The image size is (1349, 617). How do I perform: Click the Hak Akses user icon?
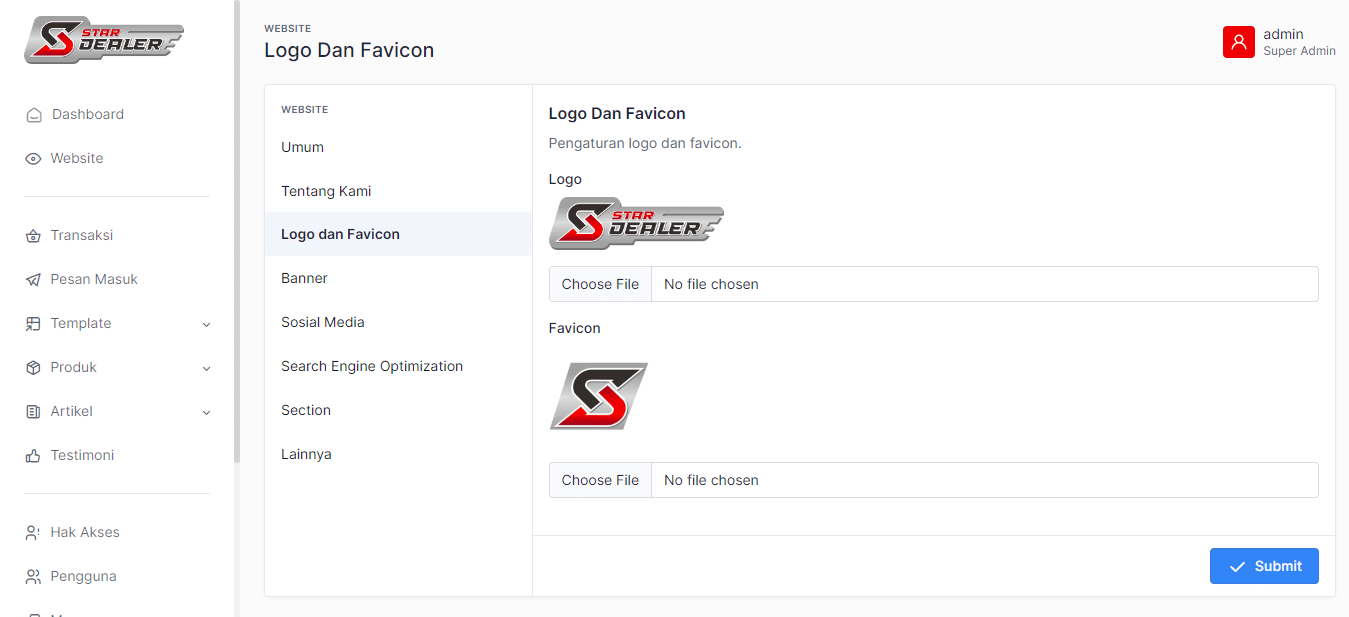pos(33,533)
